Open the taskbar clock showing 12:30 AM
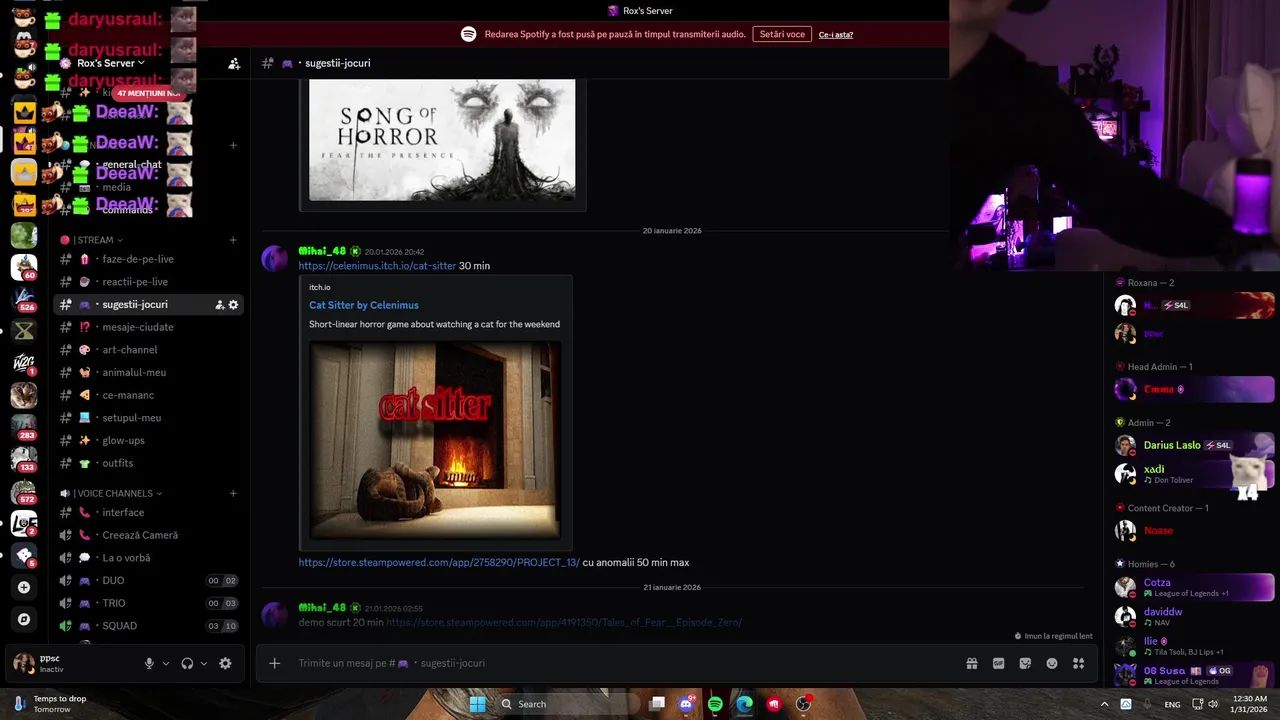 (x=1249, y=704)
